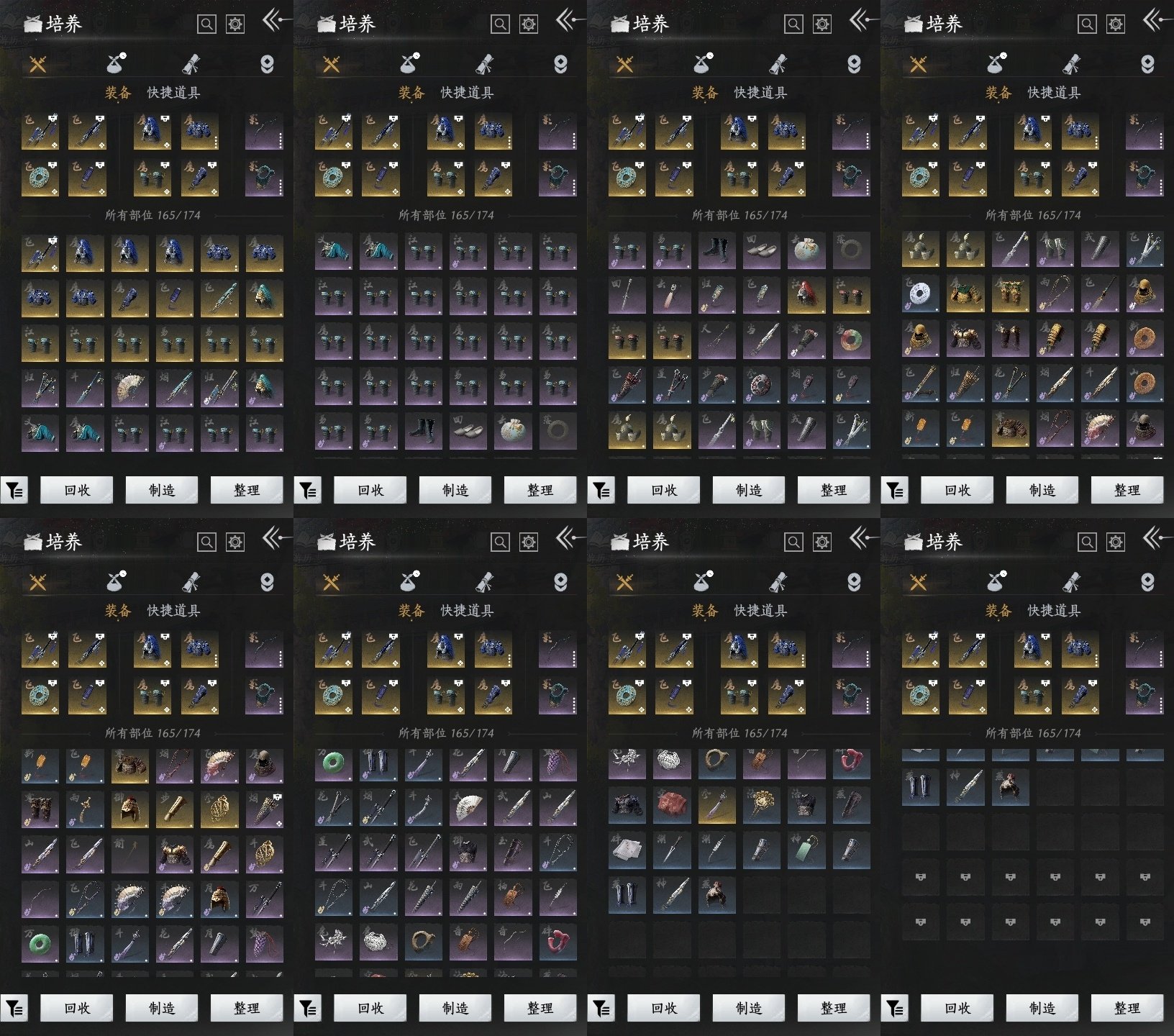The image size is (1174, 1036).
Task: Select crossed swords category in bottom-left panel
Action: tap(37, 582)
